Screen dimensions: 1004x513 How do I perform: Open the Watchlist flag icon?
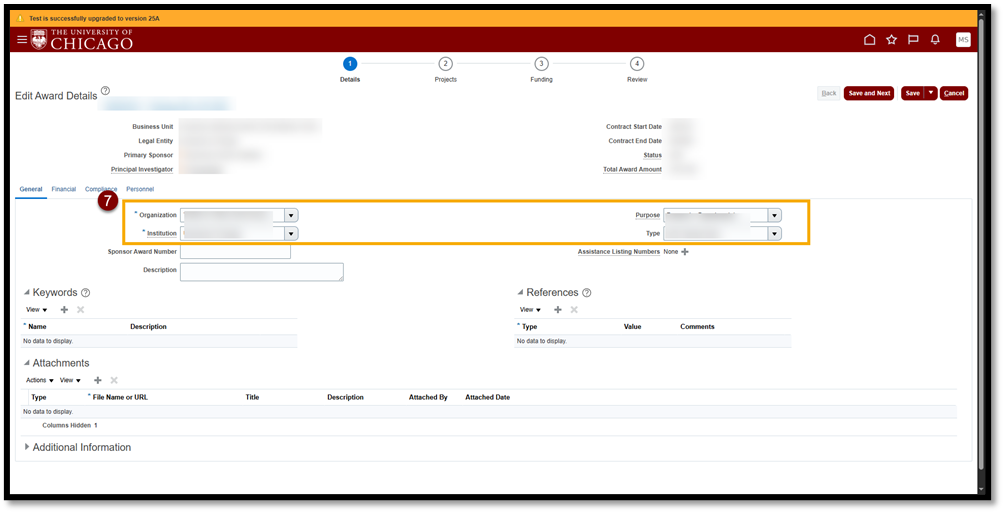913,40
